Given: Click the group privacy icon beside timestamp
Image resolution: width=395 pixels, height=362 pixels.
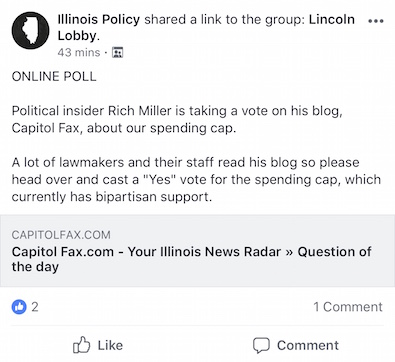Looking at the screenshot, I should [x=117, y=52].
